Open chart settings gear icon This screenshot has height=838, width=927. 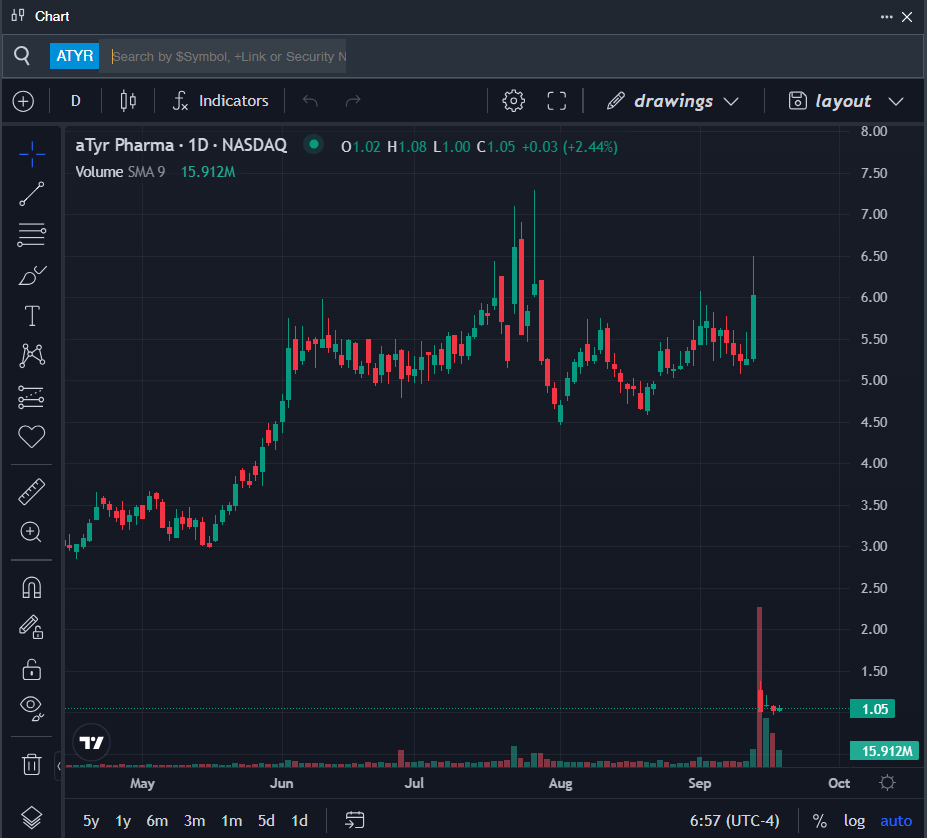click(514, 101)
